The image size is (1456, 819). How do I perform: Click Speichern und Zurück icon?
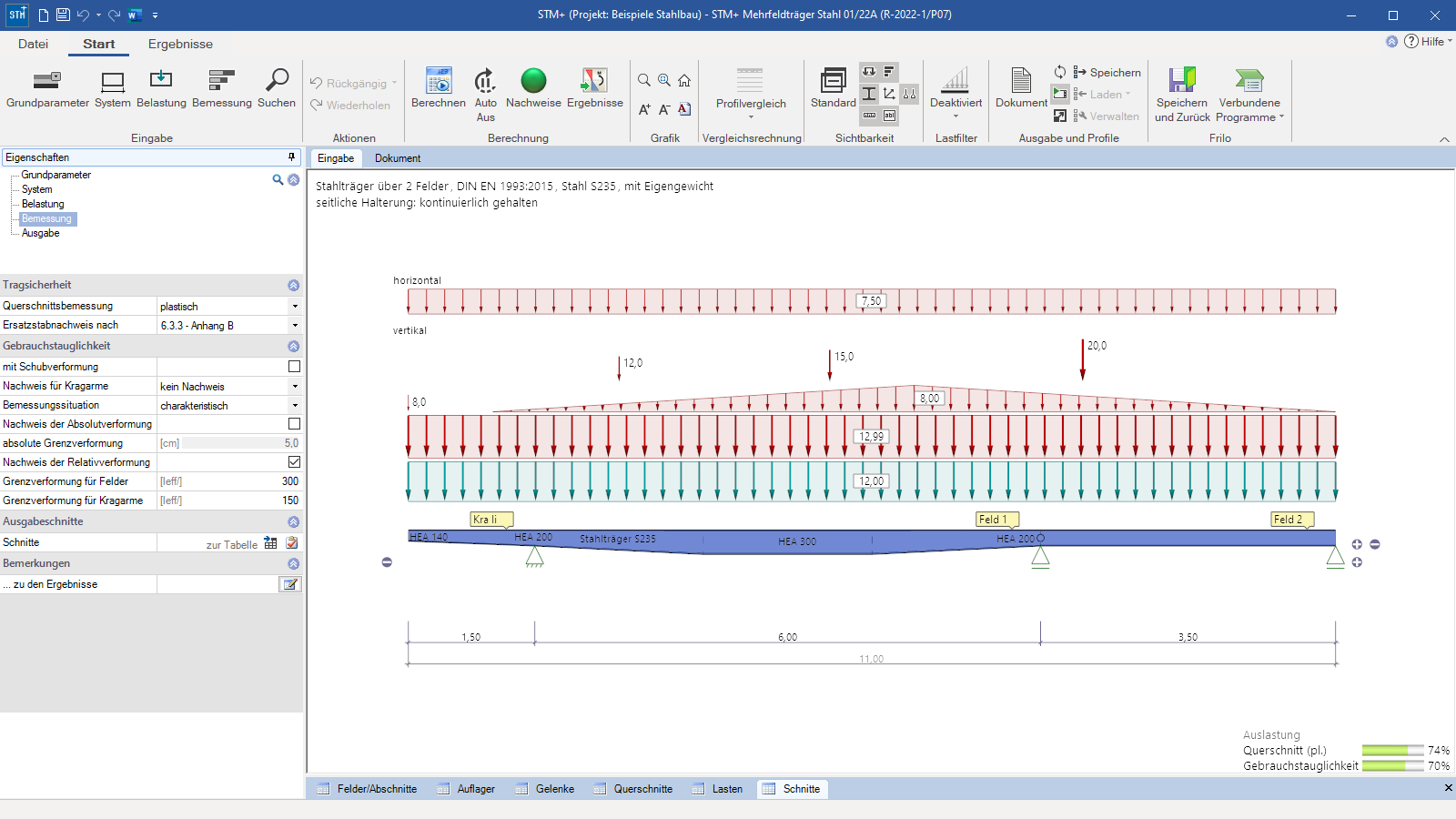pos(1182,95)
